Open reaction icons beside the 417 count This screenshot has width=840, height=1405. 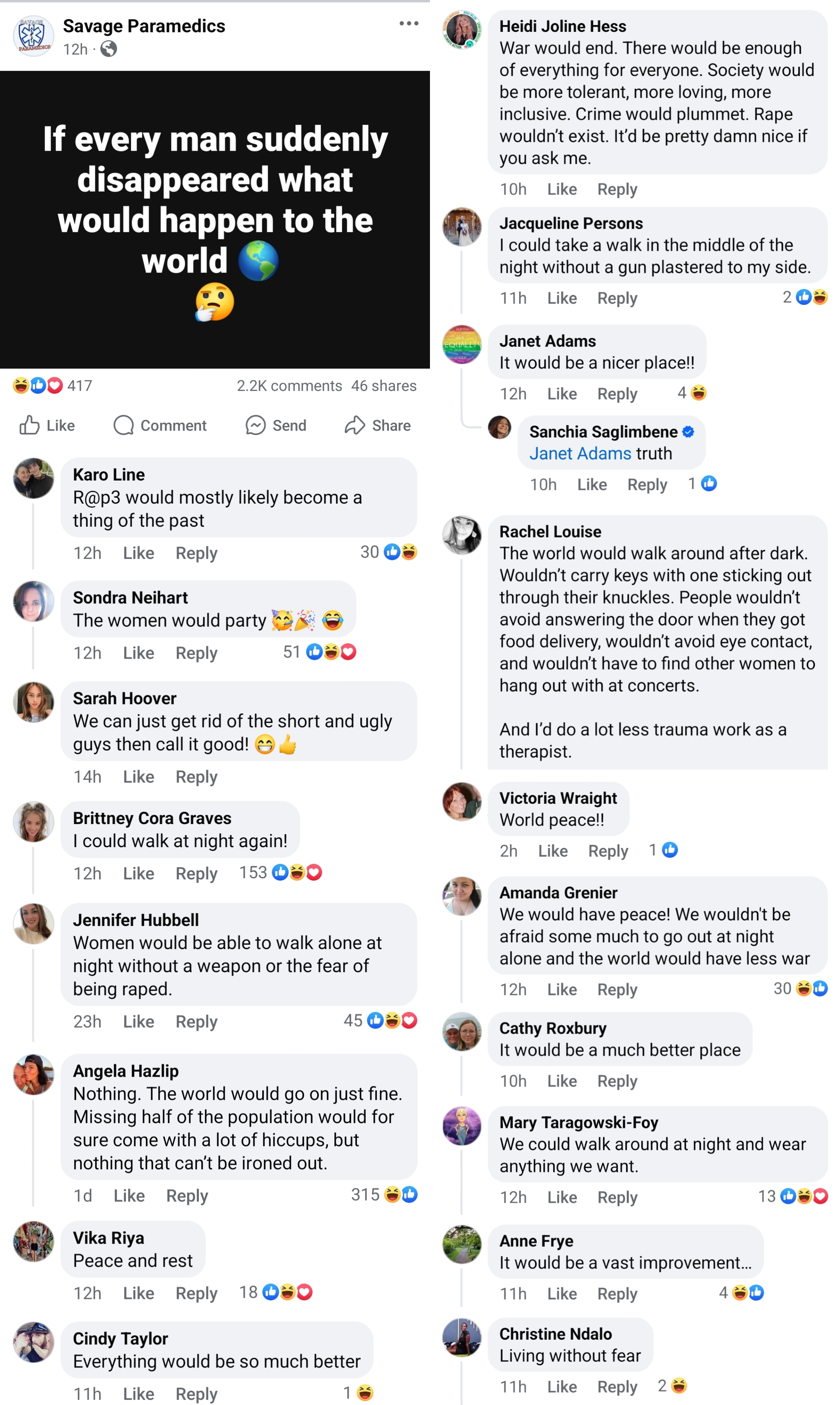37,385
